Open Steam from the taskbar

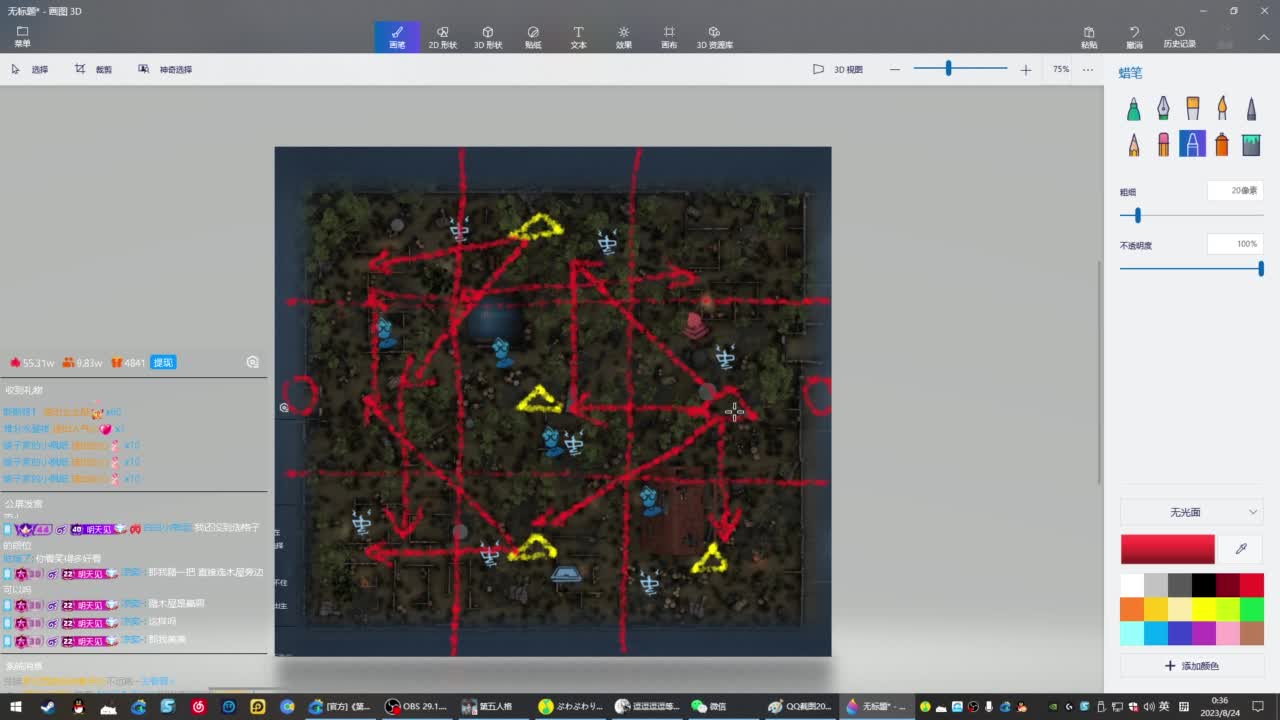click(48, 706)
